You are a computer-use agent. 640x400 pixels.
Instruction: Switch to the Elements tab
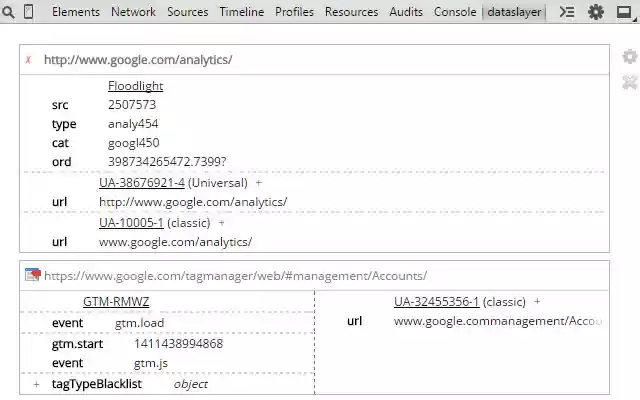pyautogui.click(x=76, y=12)
